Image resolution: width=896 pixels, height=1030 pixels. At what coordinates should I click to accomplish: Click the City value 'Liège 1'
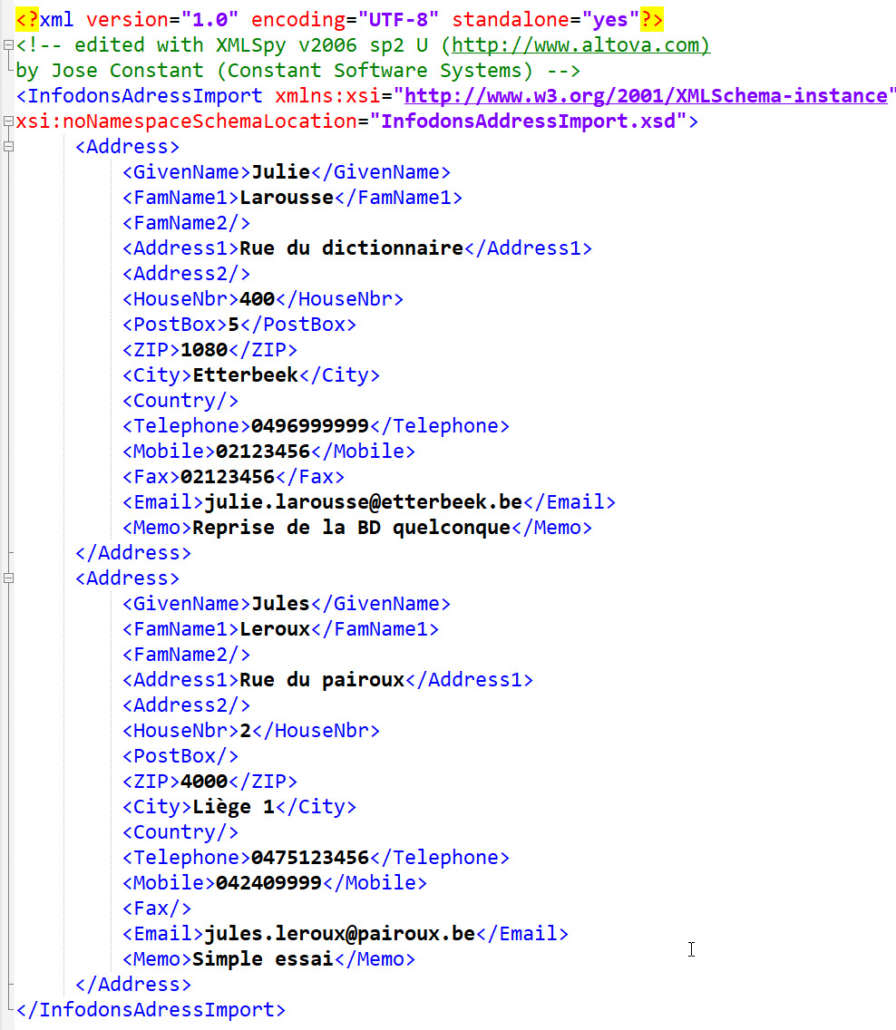tap(233, 807)
